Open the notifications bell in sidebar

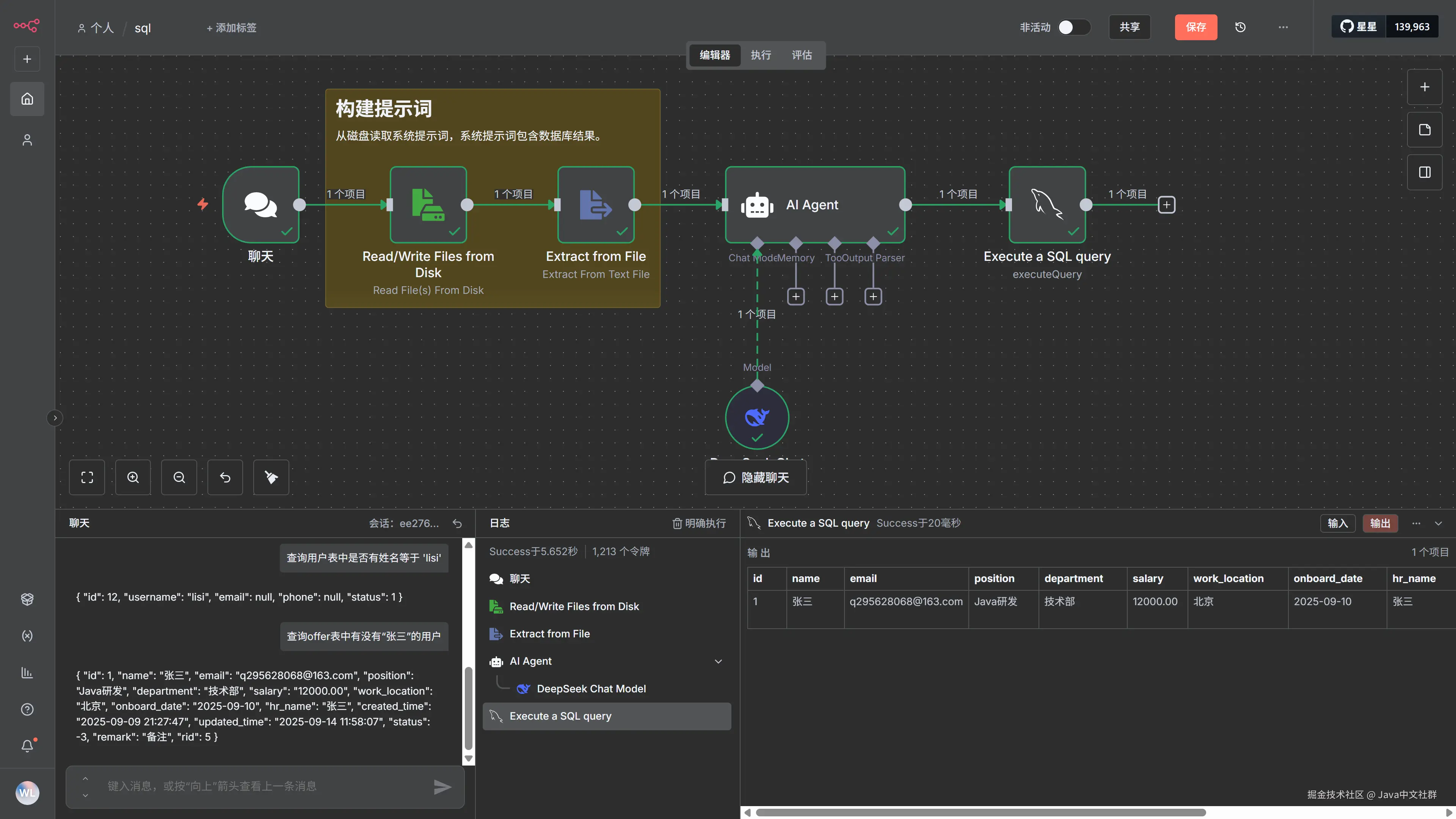coord(27,746)
